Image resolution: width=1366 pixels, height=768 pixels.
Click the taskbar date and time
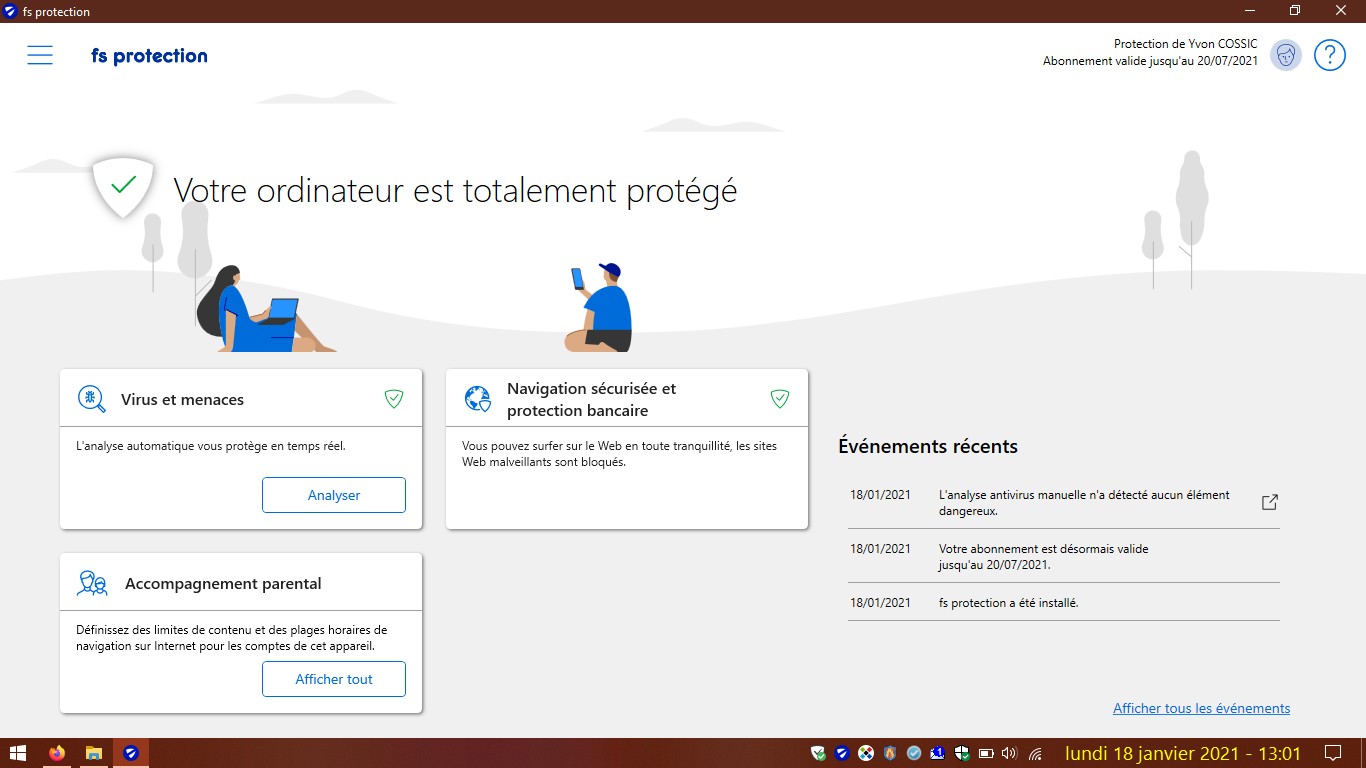1183,753
